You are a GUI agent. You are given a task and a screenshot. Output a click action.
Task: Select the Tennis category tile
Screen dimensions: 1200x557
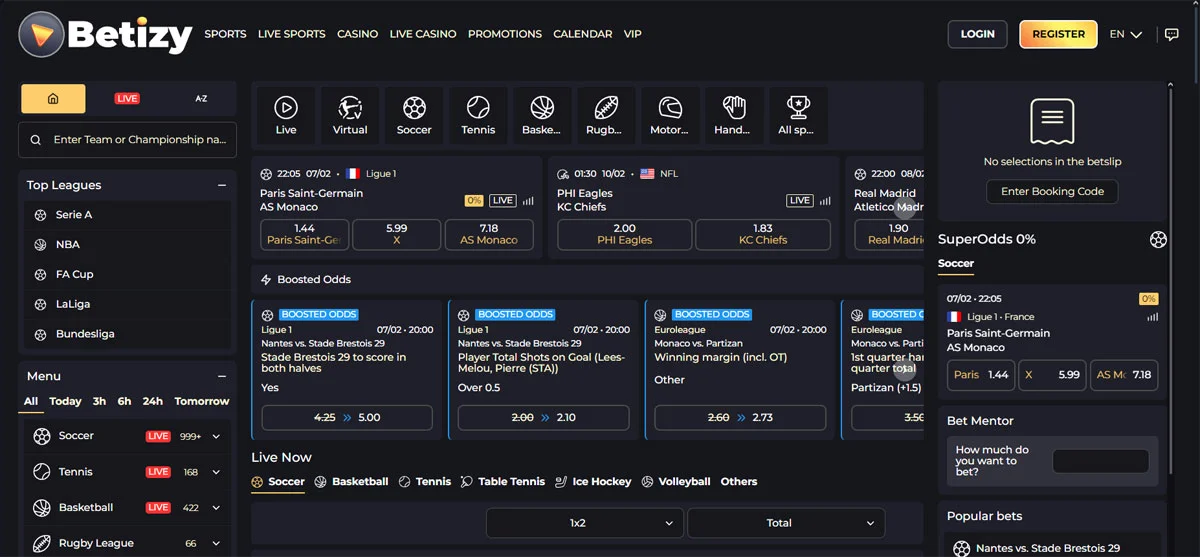pos(478,115)
